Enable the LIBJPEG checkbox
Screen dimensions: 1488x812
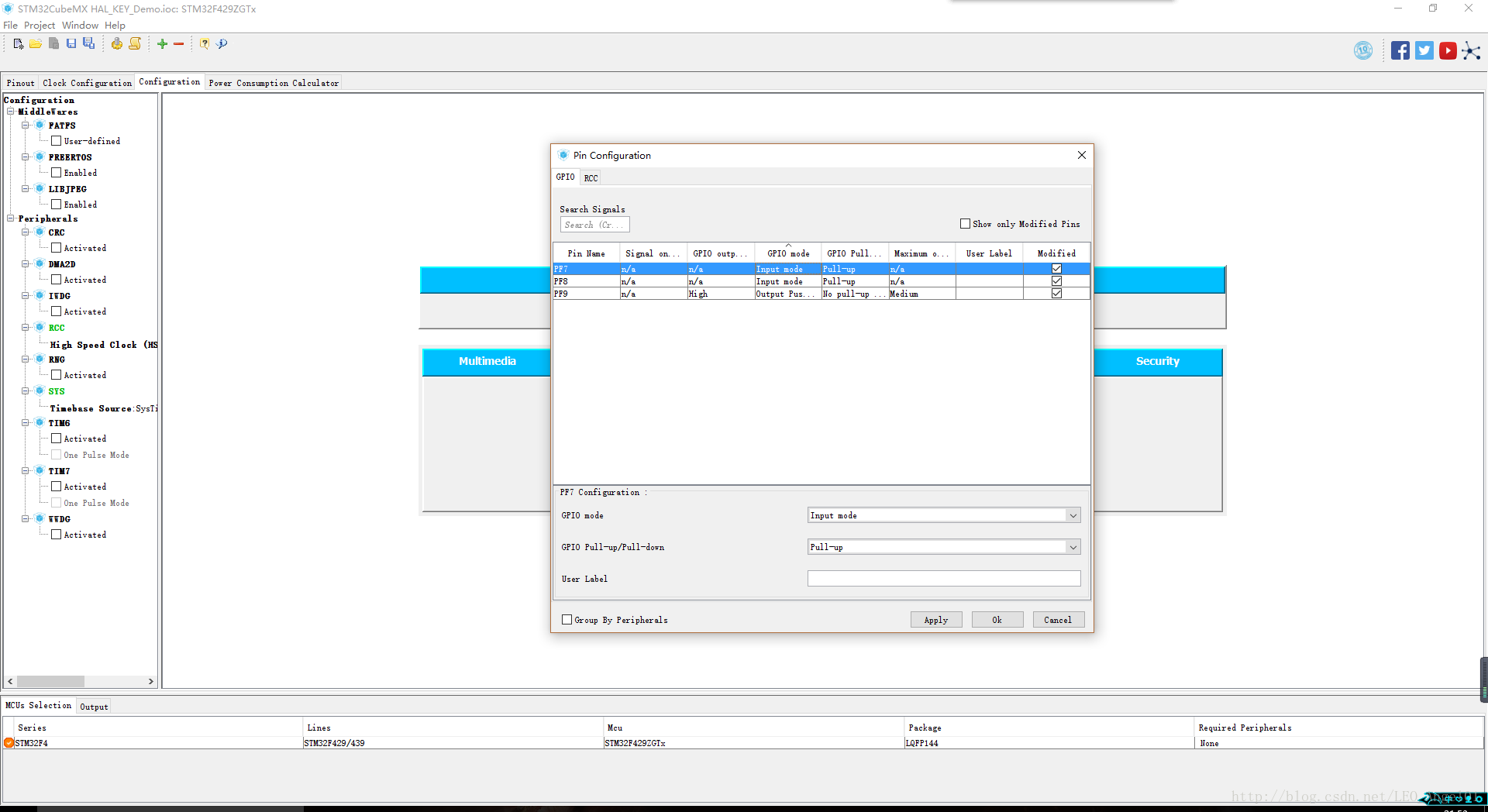pyautogui.click(x=56, y=205)
